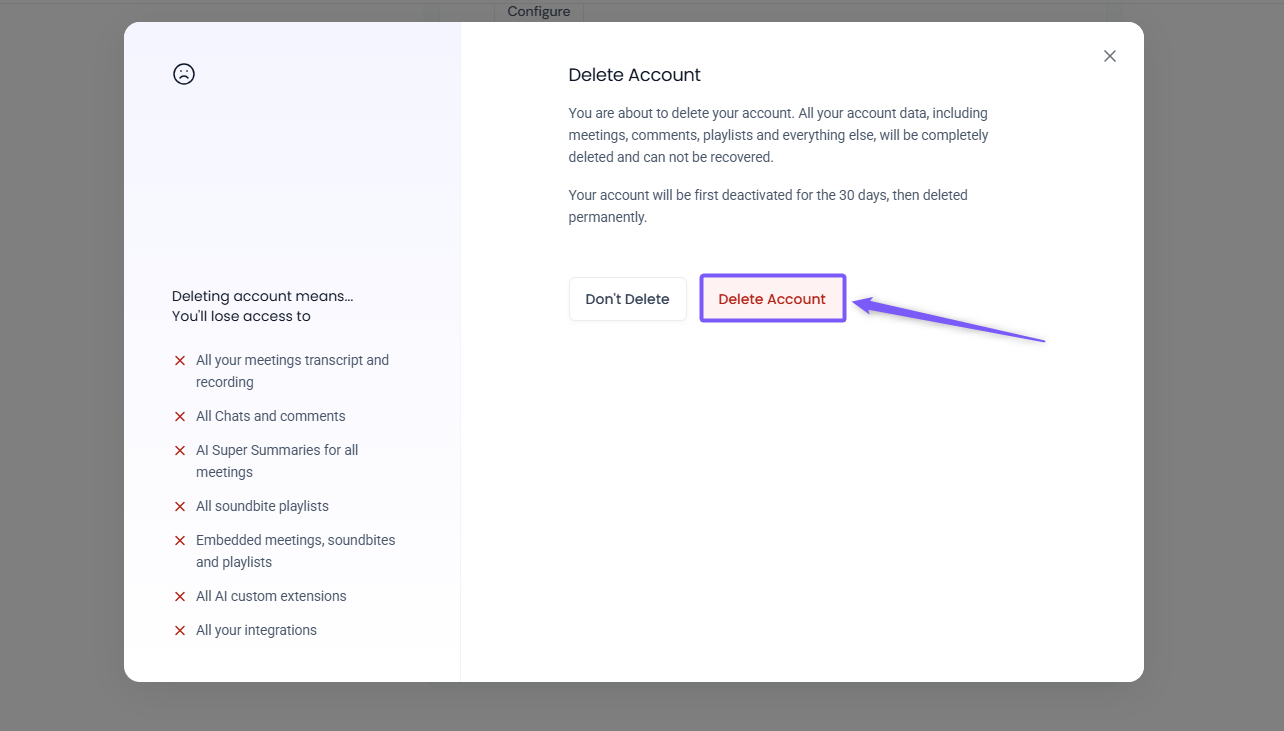Click the 'All AI custom extensions' text
Screen dimensions: 1284x731
[x=271, y=596]
